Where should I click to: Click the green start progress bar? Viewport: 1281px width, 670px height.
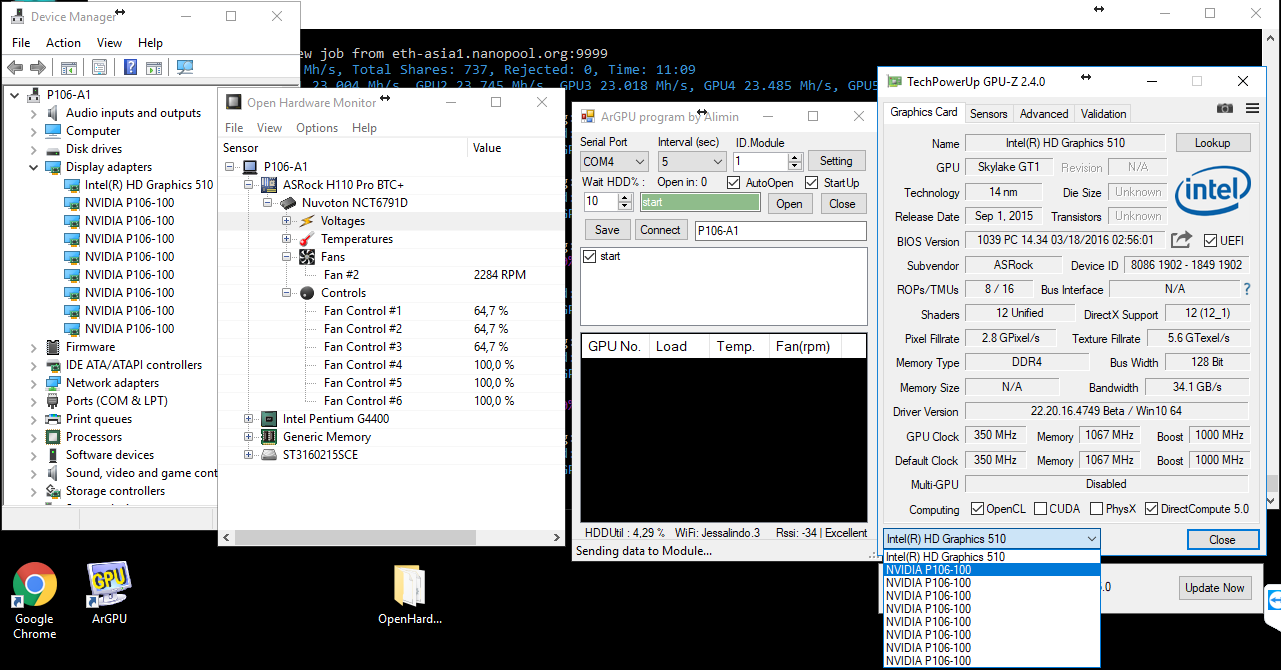click(699, 202)
